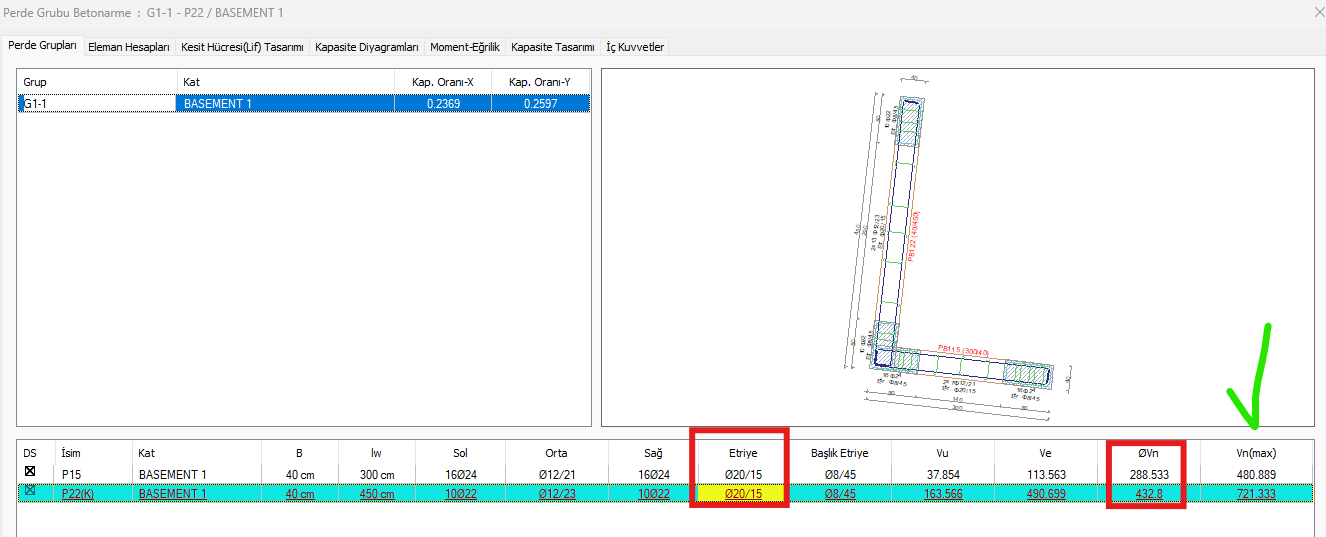Click the yellow Etriye cell of P22(K)

pyautogui.click(x=742, y=494)
